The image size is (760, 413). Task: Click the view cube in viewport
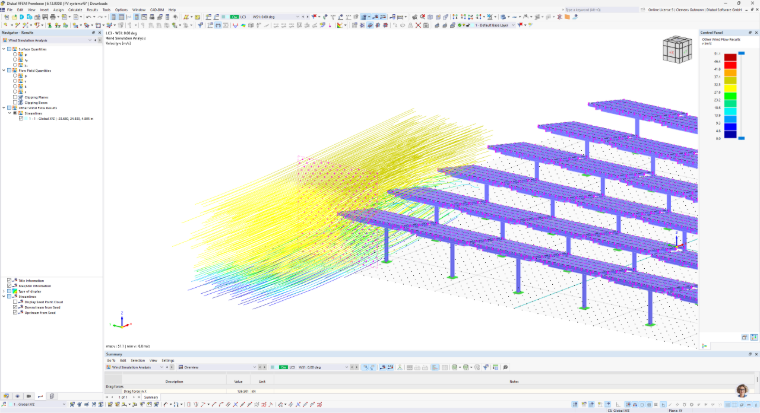(677, 50)
